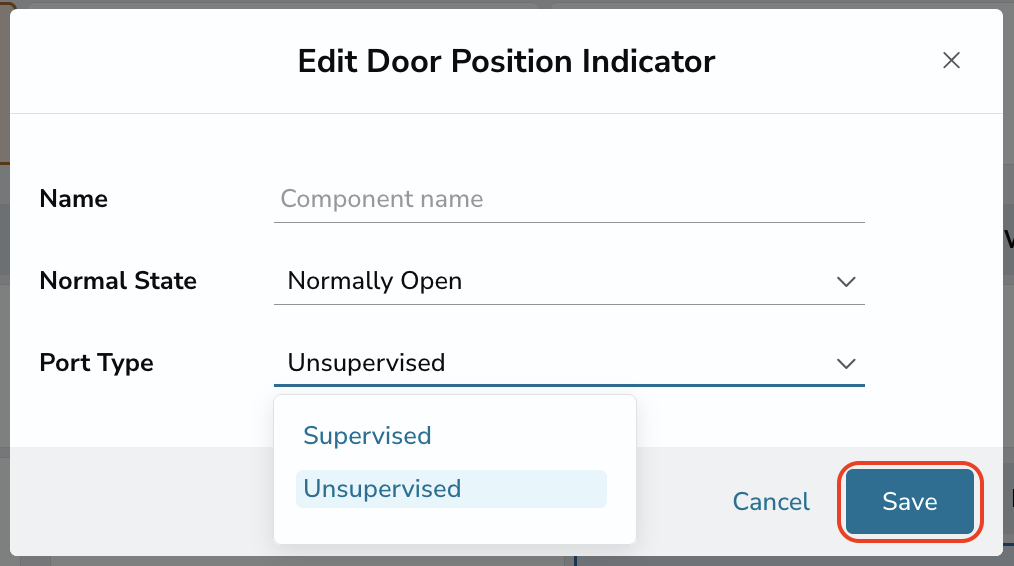Click the Component name placeholder text

point(382,199)
